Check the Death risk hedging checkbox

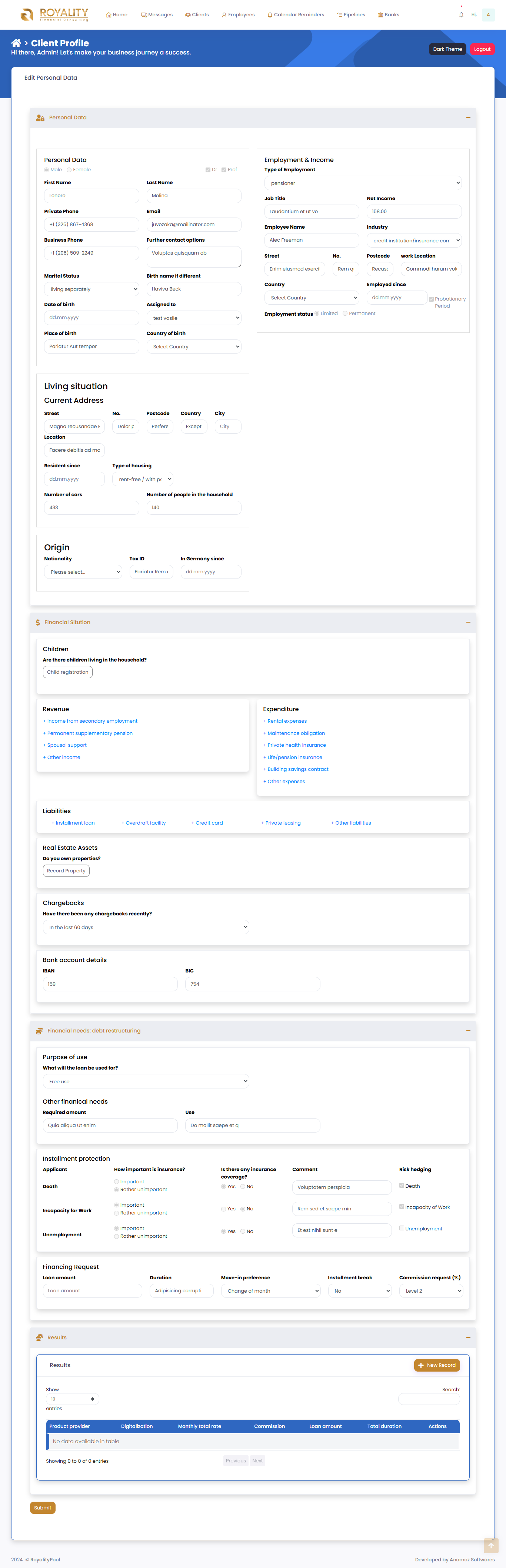[x=402, y=1185]
